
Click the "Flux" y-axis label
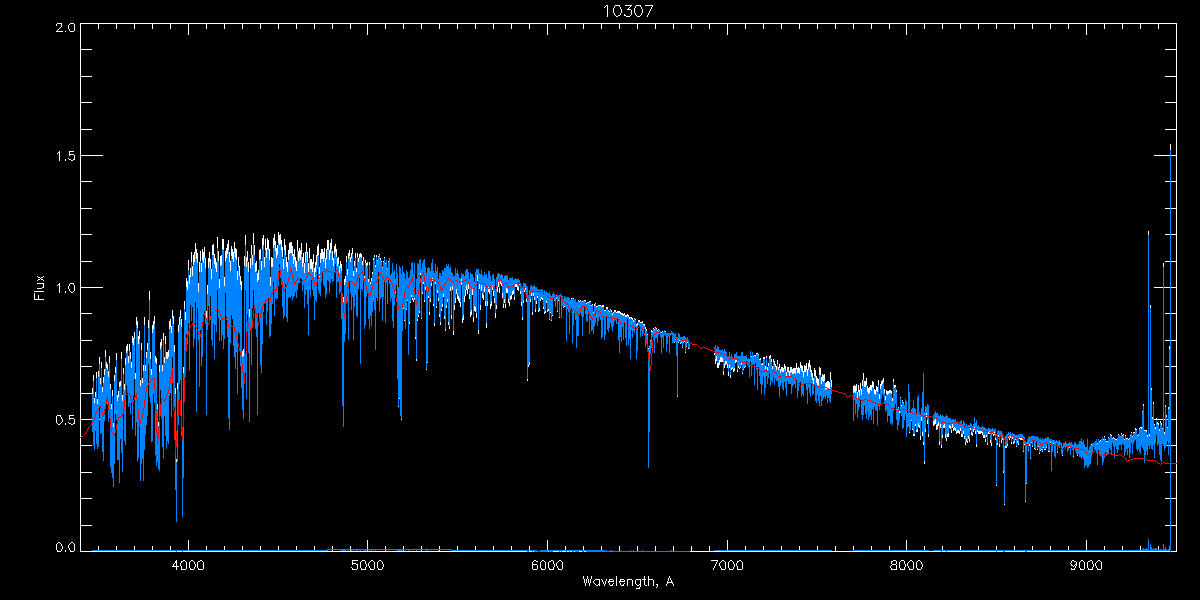(40, 287)
